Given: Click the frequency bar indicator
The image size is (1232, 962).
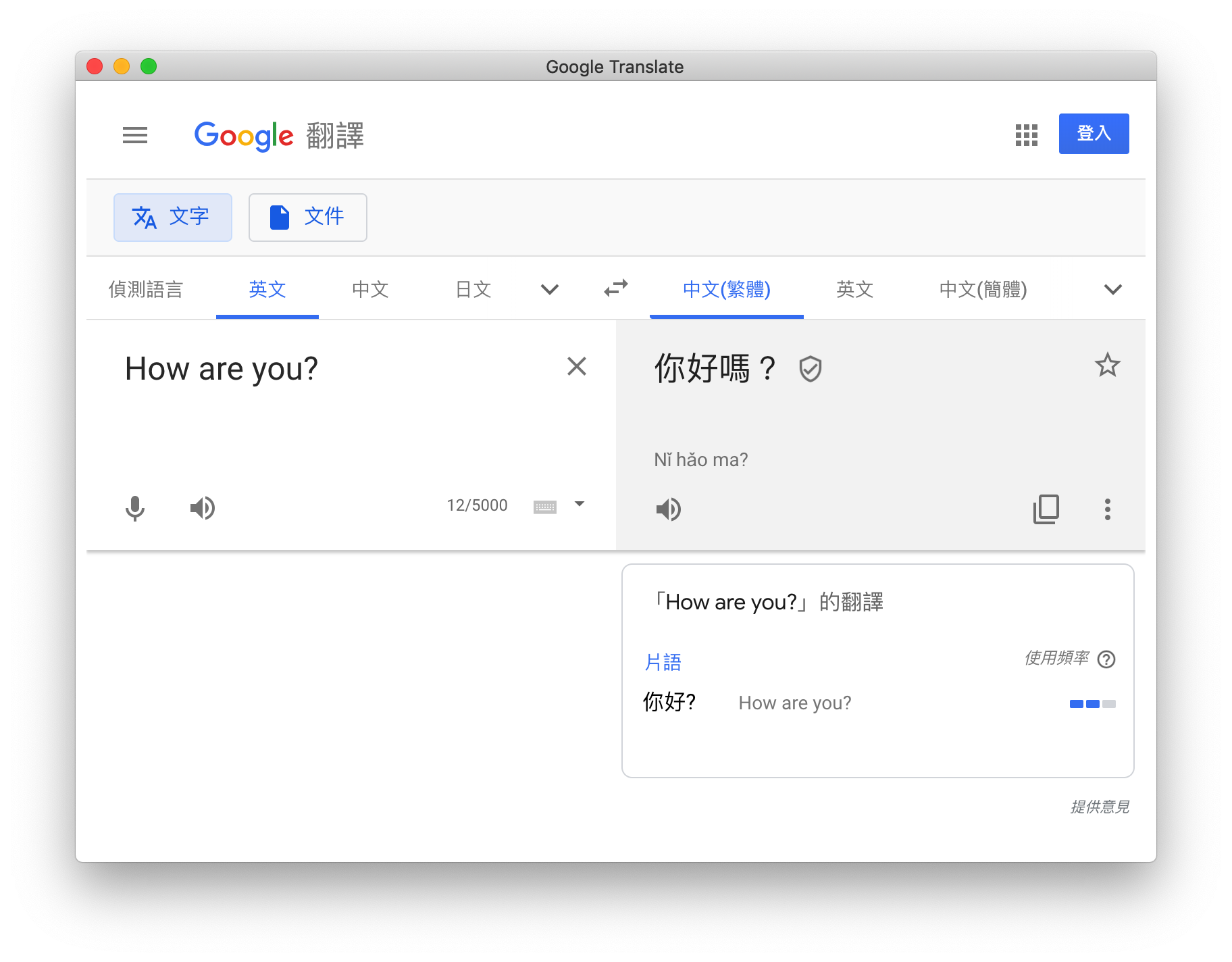Looking at the screenshot, I should click(x=1092, y=704).
